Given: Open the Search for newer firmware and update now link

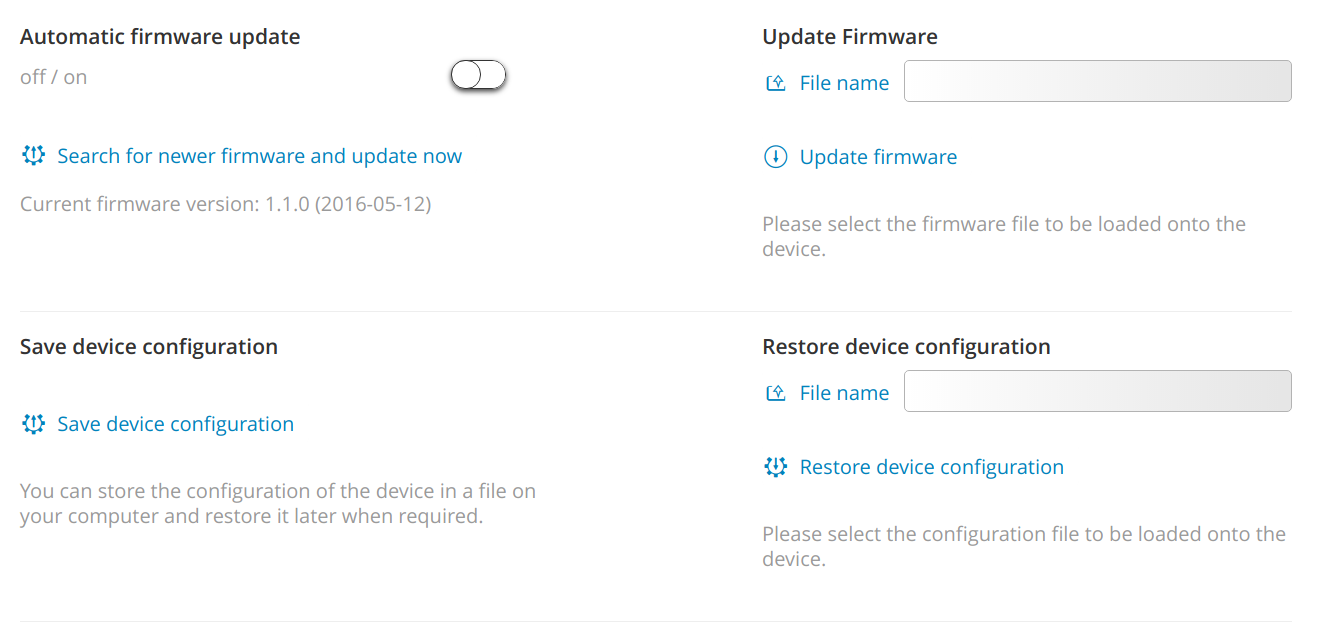Looking at the screenshot, I should click(x=260, y=156).
